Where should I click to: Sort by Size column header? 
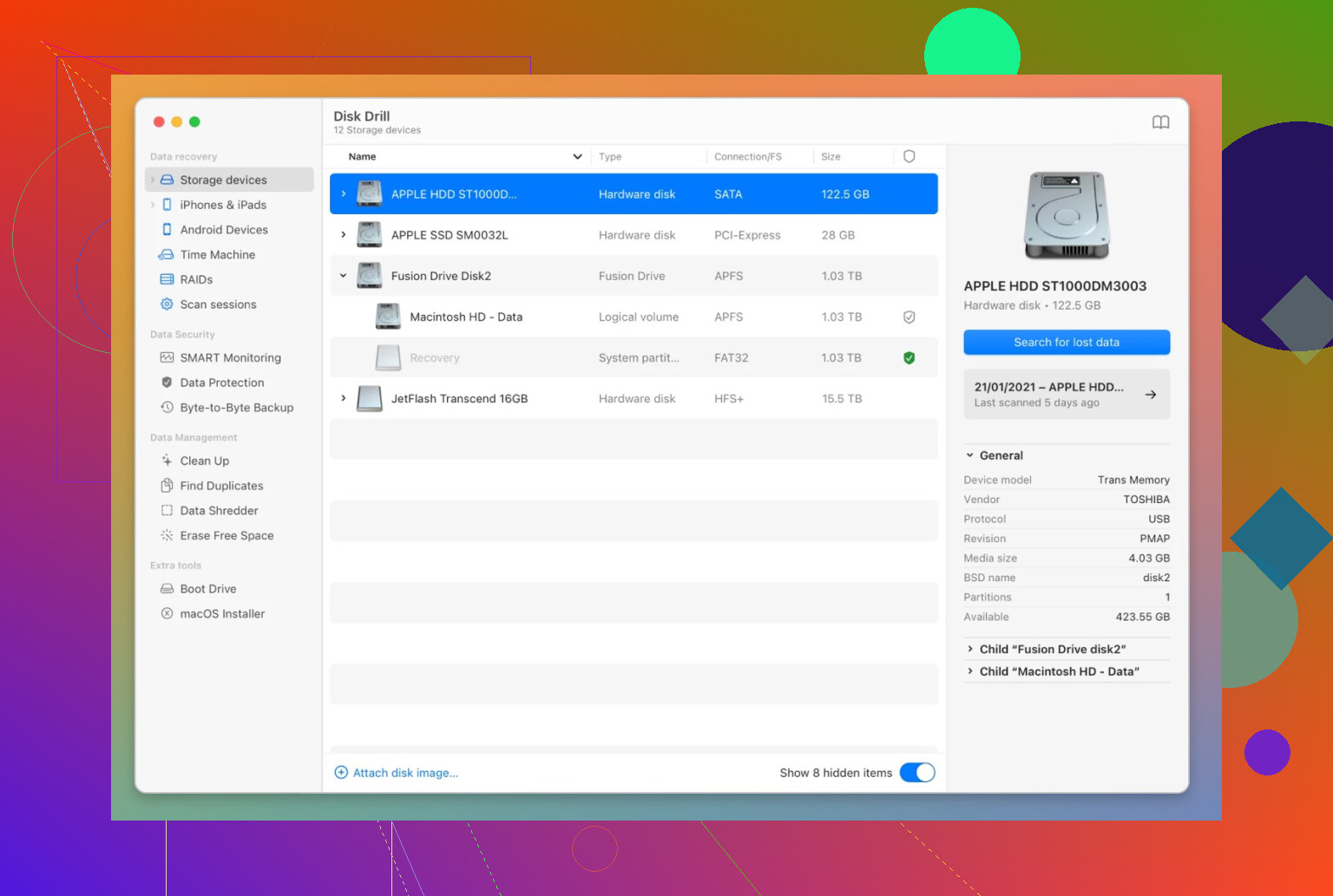[x=831, y=157]
